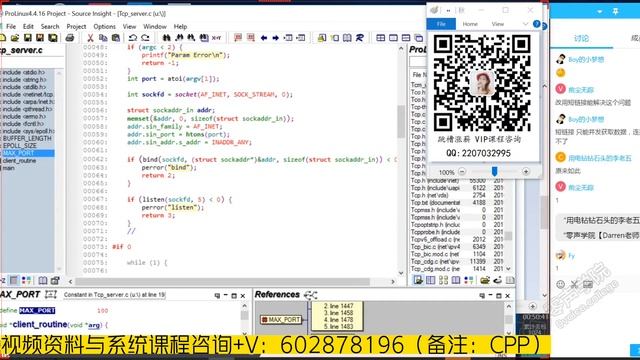Click the Search Files toolbar icon

click(204, 38)
